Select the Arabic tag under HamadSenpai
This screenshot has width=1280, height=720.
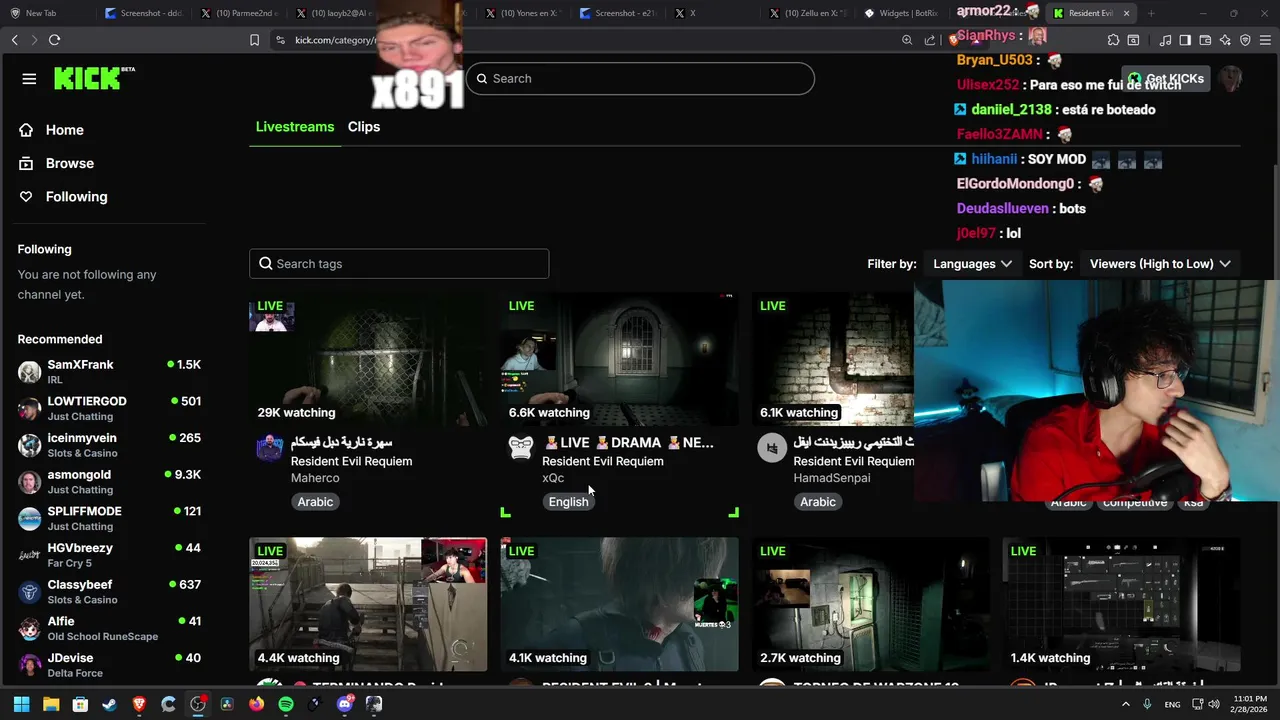(818, 502)
